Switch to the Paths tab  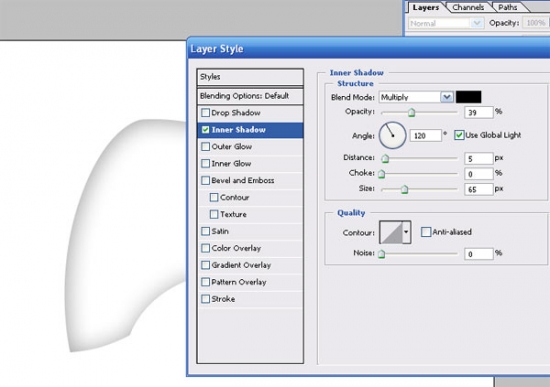tap(508, 7)
